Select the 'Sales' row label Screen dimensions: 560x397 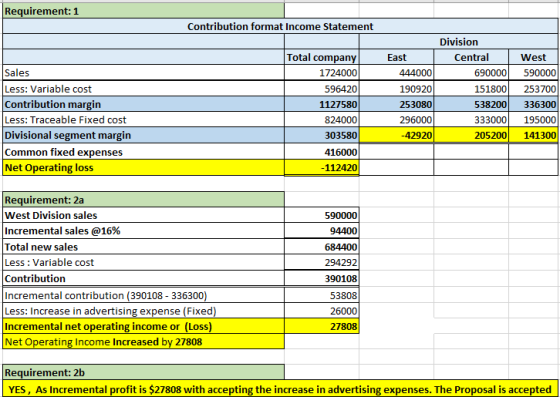click(144, 73)
